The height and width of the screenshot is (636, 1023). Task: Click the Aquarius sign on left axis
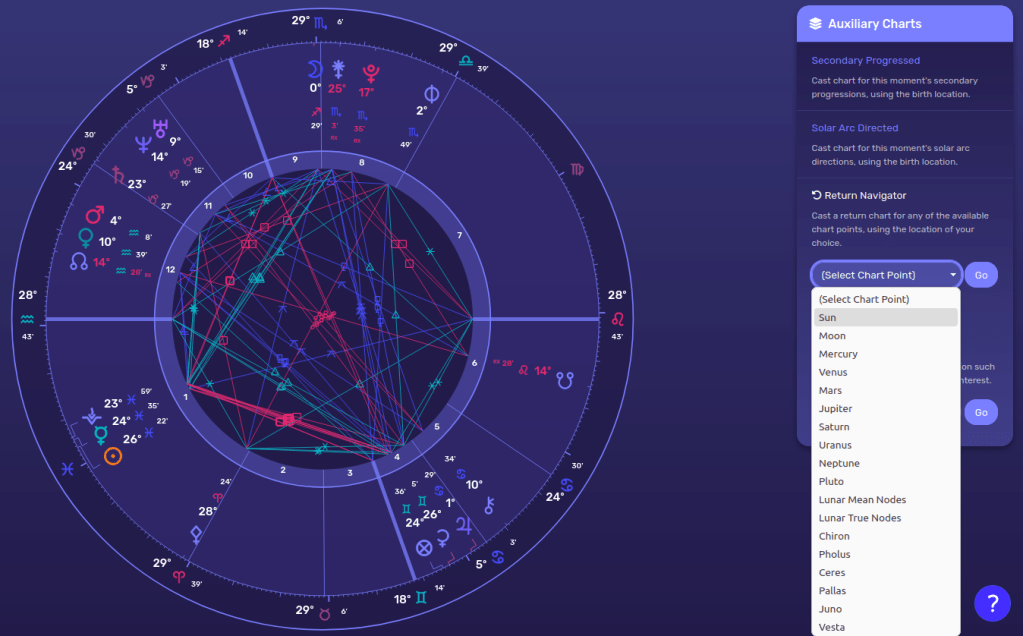(27, 318)
